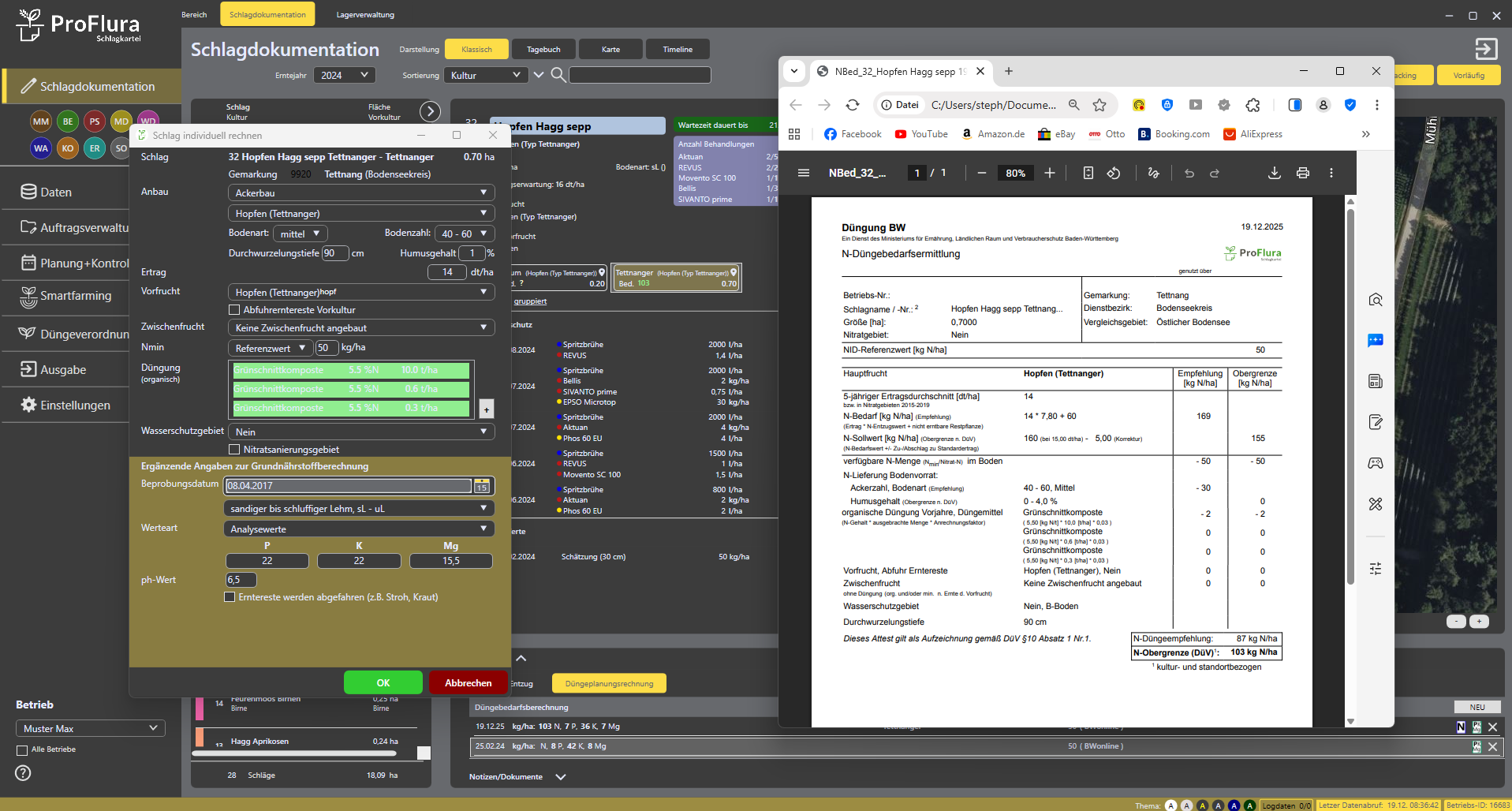Toggle the Alle Betriebe checkbox
Image resolution: width=1512 pixels, height=811 pixels.
click(22, 750)
